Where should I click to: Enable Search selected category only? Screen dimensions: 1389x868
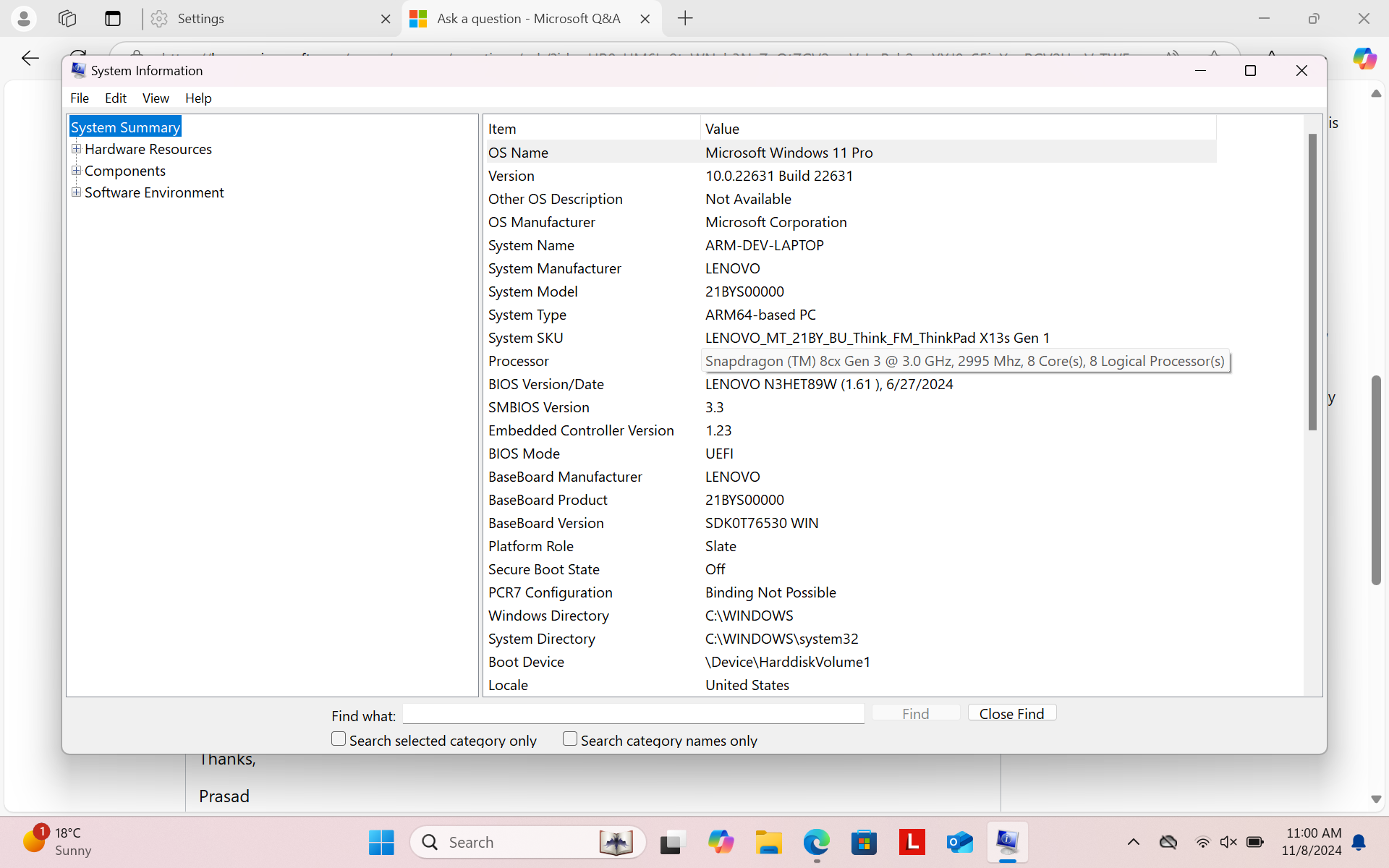click(x=338, y=739)
